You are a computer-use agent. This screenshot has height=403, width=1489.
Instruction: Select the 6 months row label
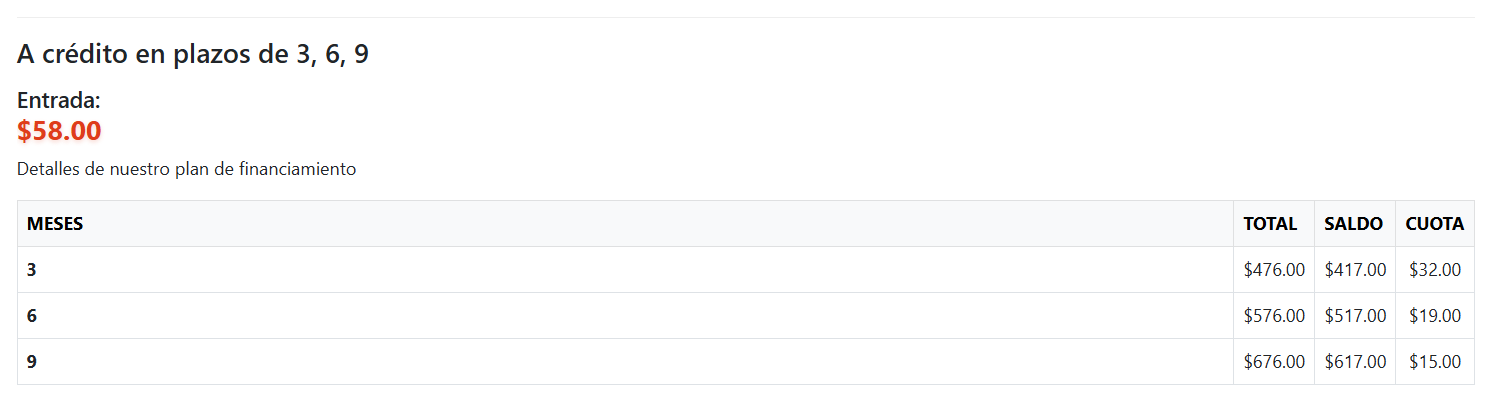click(32, 316)
